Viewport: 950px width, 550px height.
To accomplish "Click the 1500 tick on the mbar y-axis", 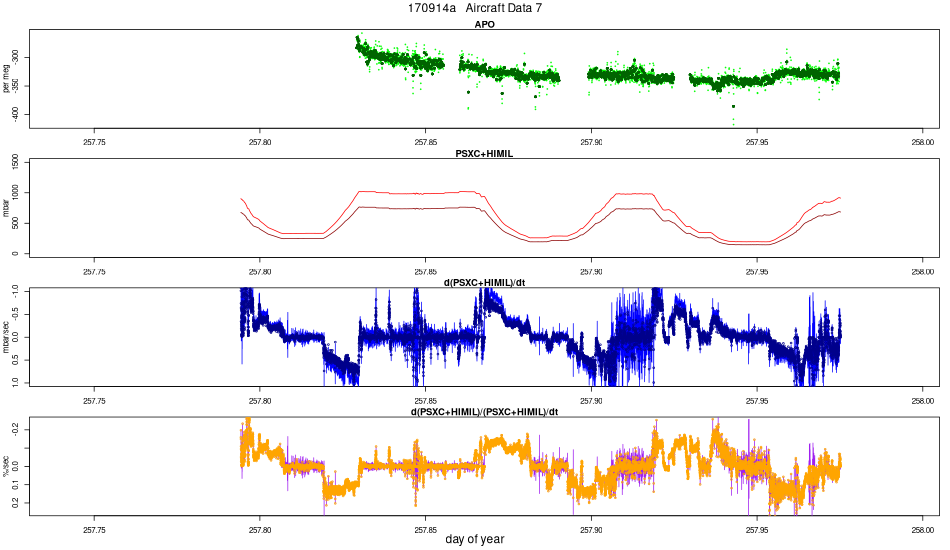I will 16,162.
